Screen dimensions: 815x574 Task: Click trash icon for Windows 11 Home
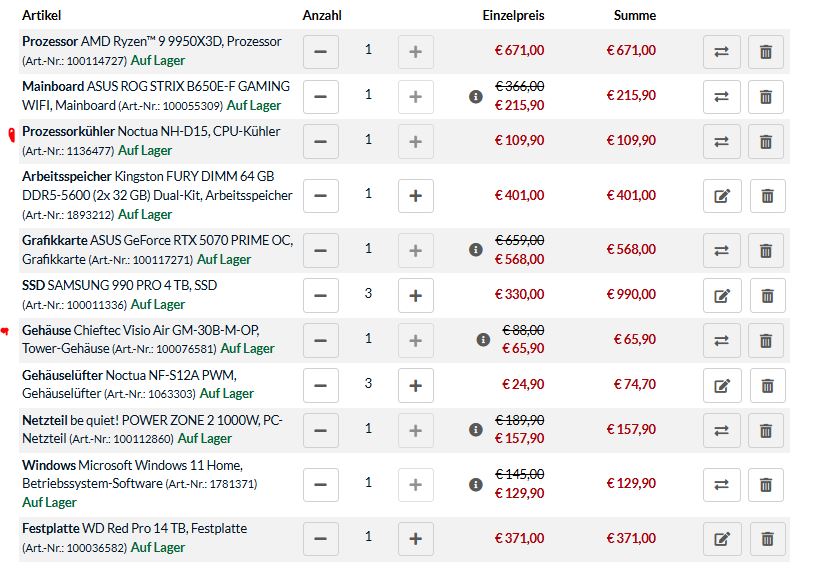(x=766, y=485)
